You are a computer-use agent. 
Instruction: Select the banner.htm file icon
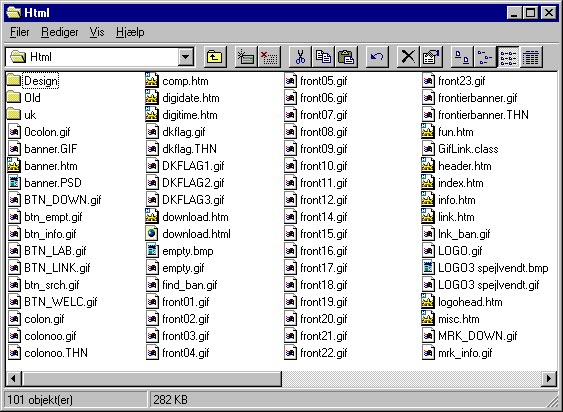(14, 166)
